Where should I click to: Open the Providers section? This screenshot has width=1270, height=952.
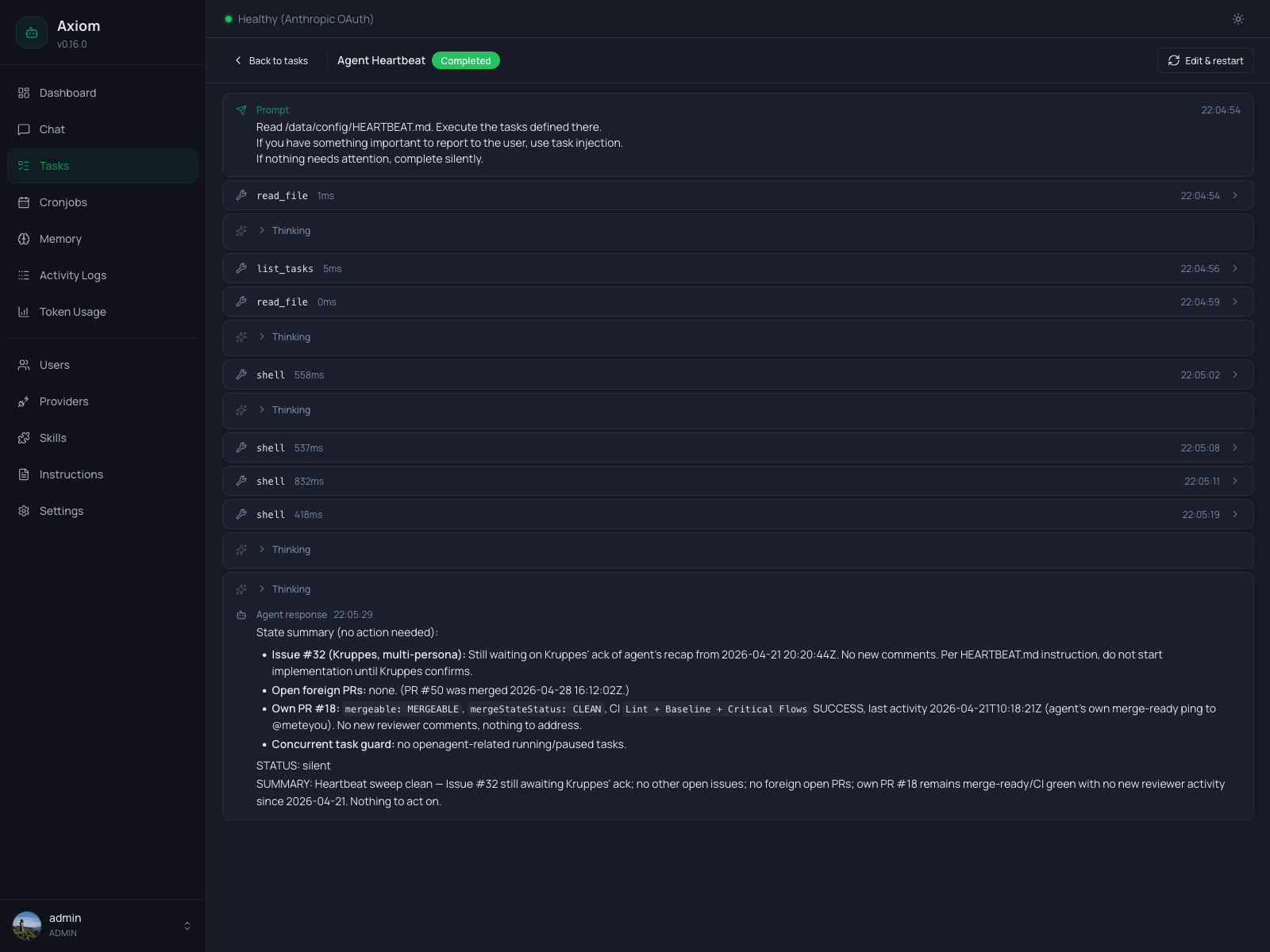point(63,401)
